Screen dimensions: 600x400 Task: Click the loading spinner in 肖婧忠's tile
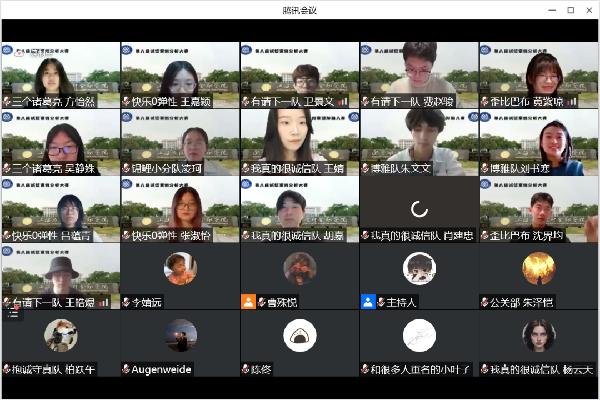420,209
